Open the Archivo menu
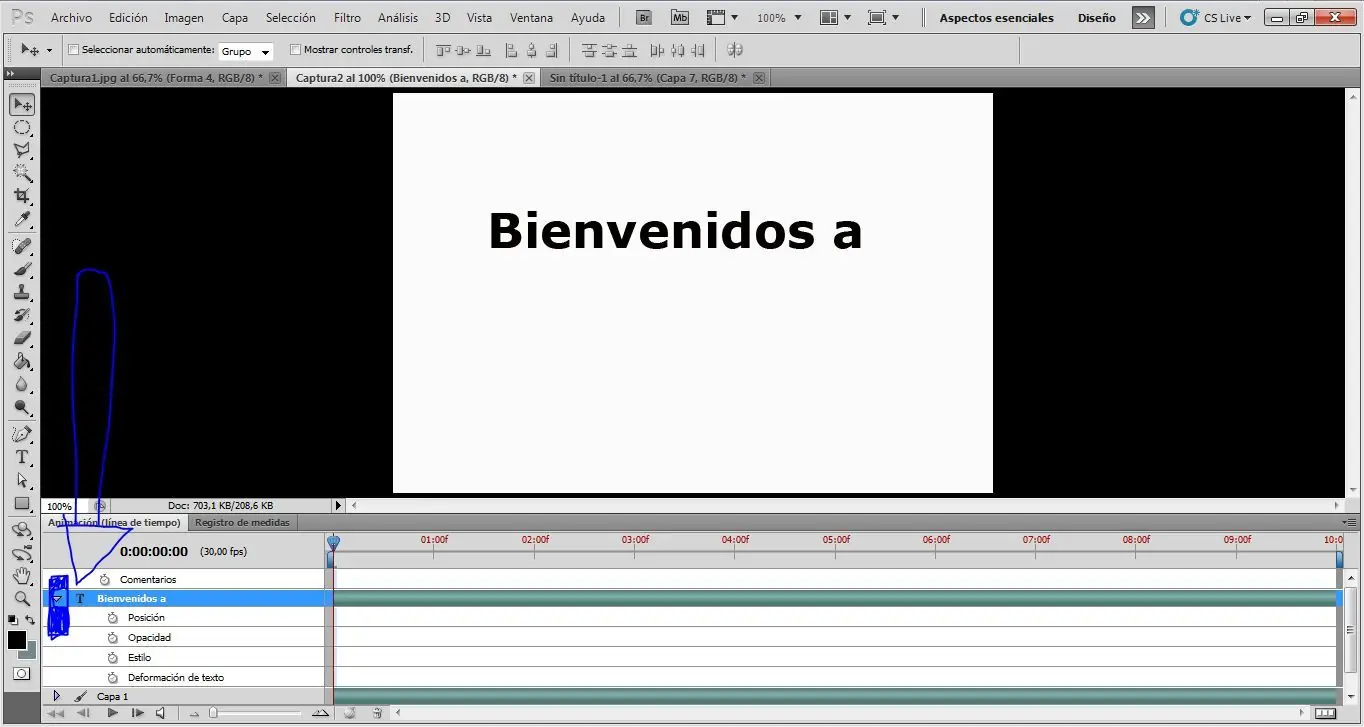 [x=71, y=18]
